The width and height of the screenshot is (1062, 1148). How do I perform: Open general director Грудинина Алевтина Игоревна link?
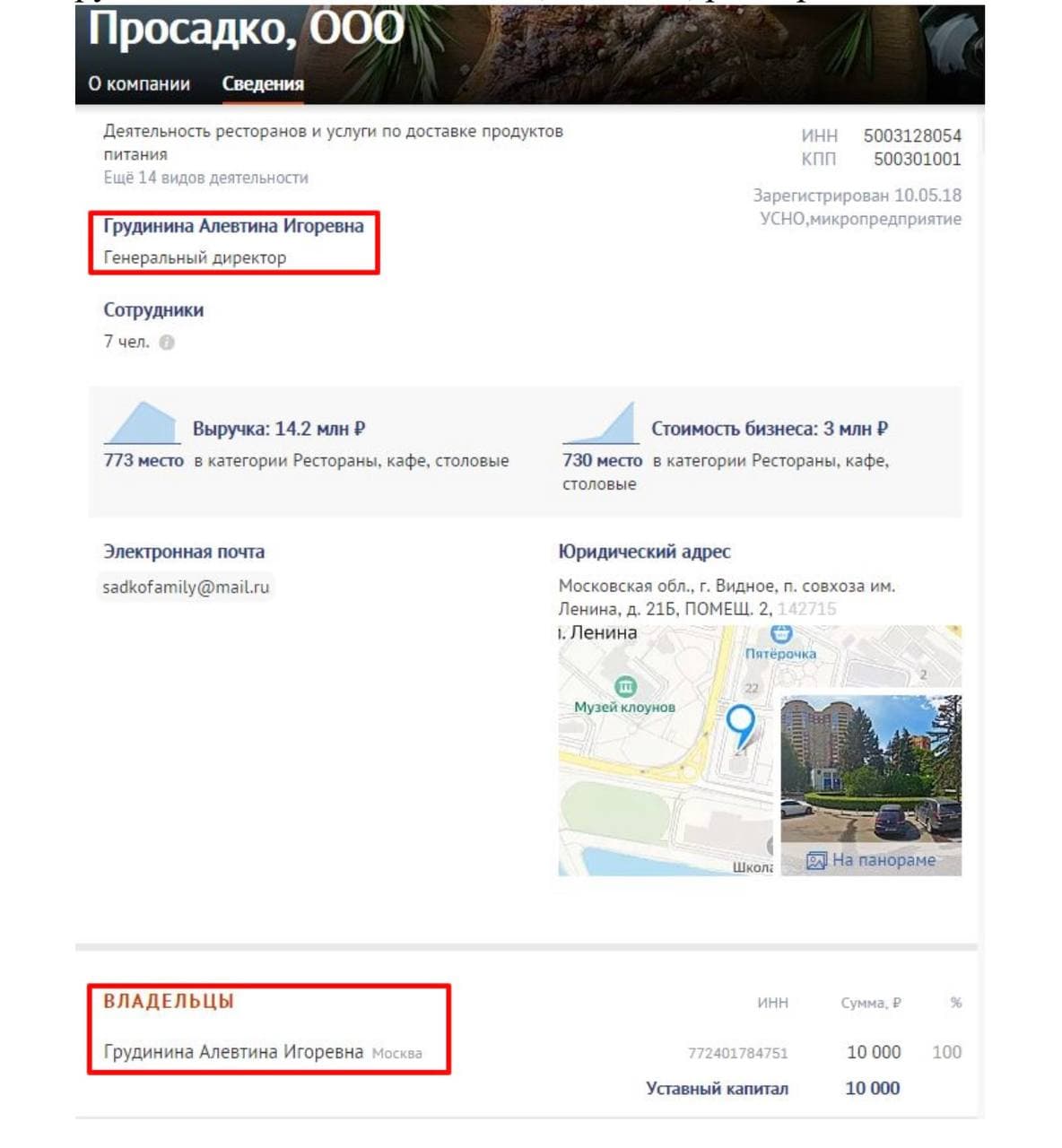(x=233, y=226)
